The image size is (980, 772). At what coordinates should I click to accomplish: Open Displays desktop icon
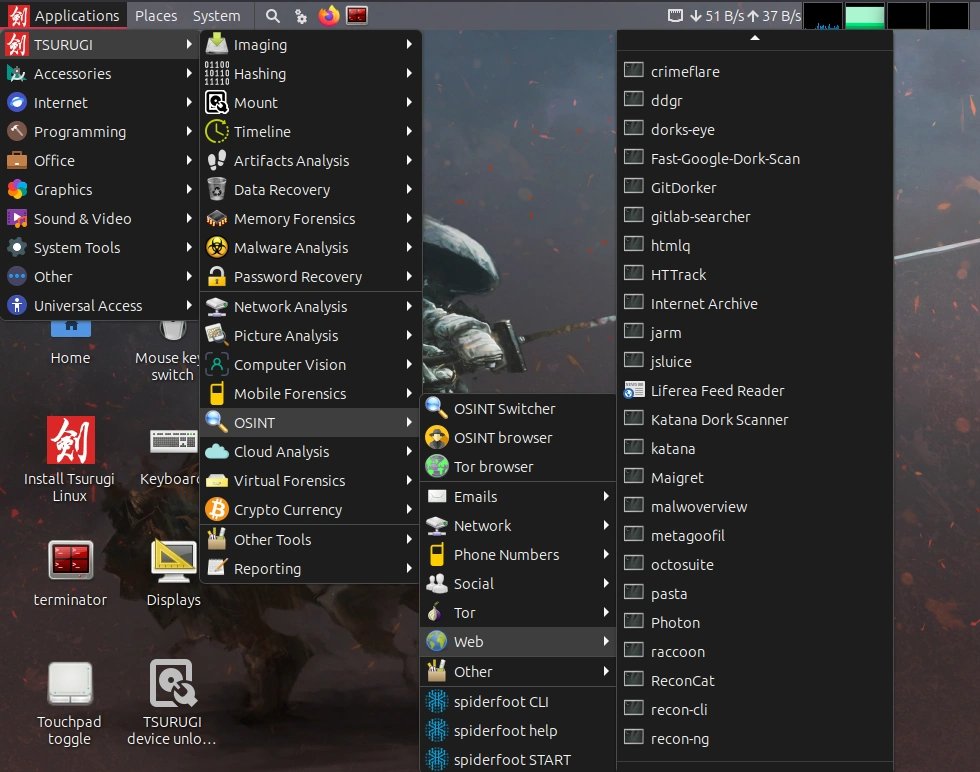[174, 573]
